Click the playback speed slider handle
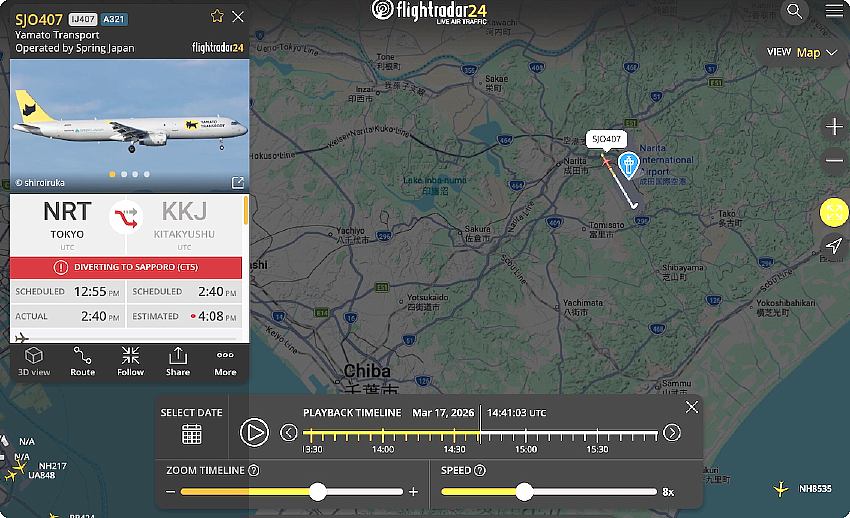The image size is (850, 518). pos(524,492)
